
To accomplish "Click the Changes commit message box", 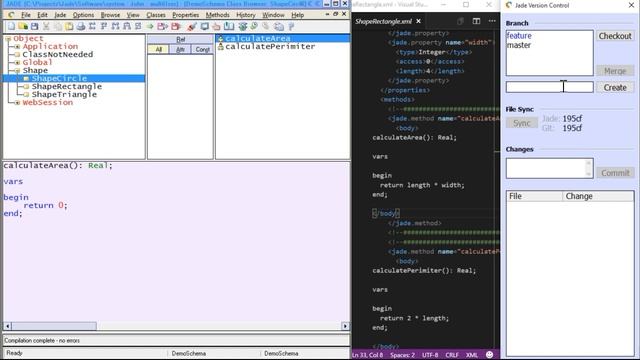I will coord(549,168).
